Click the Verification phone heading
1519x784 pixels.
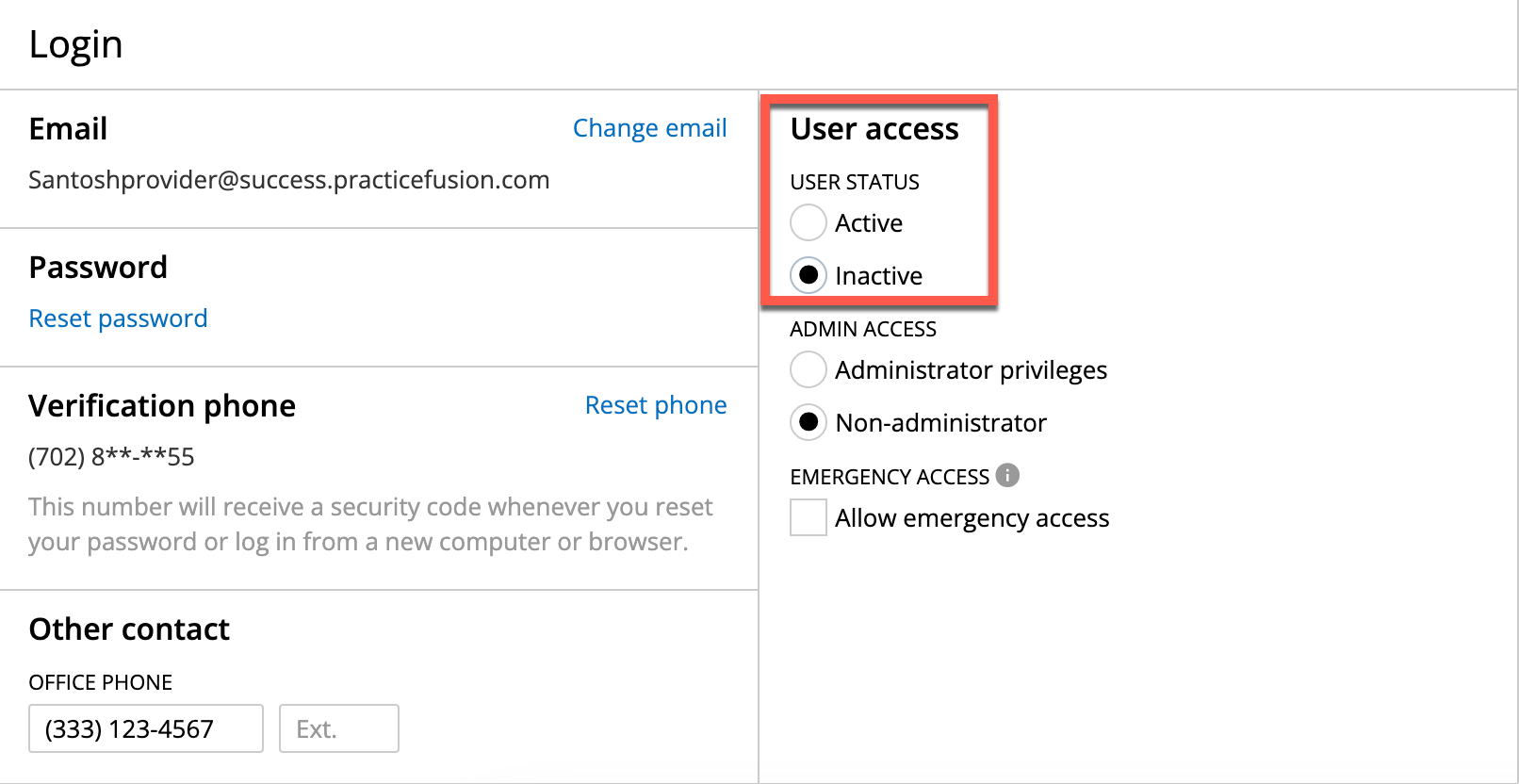tap(161, 405)
